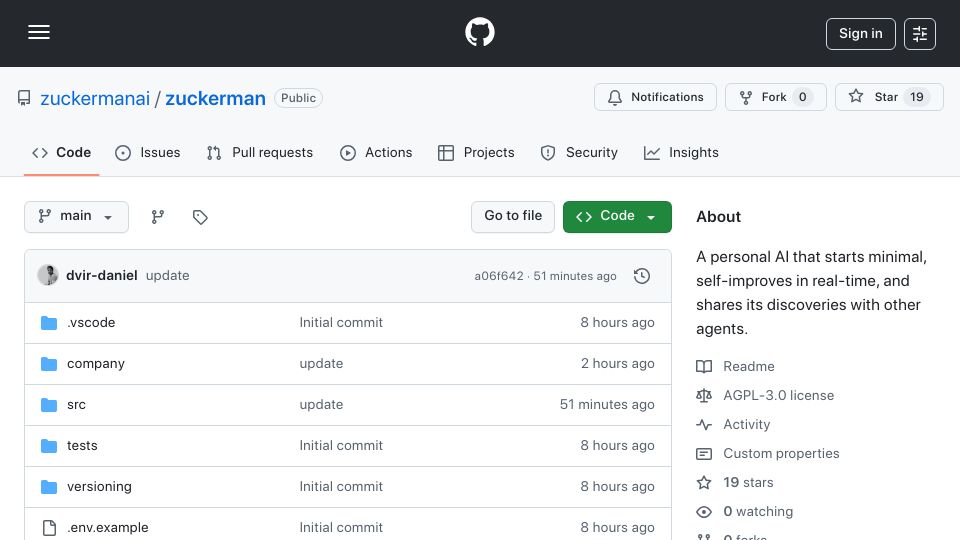Click the star icon beside 19 stars
960x540 pixels.
[x=704, y=482]
